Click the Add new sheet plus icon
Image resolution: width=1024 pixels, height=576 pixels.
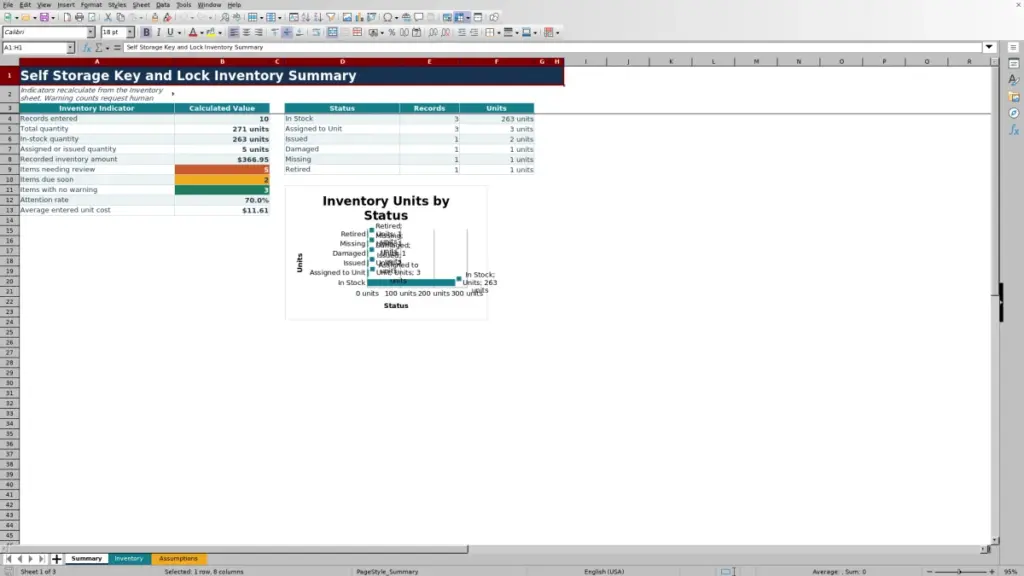(x=56, y=559)
